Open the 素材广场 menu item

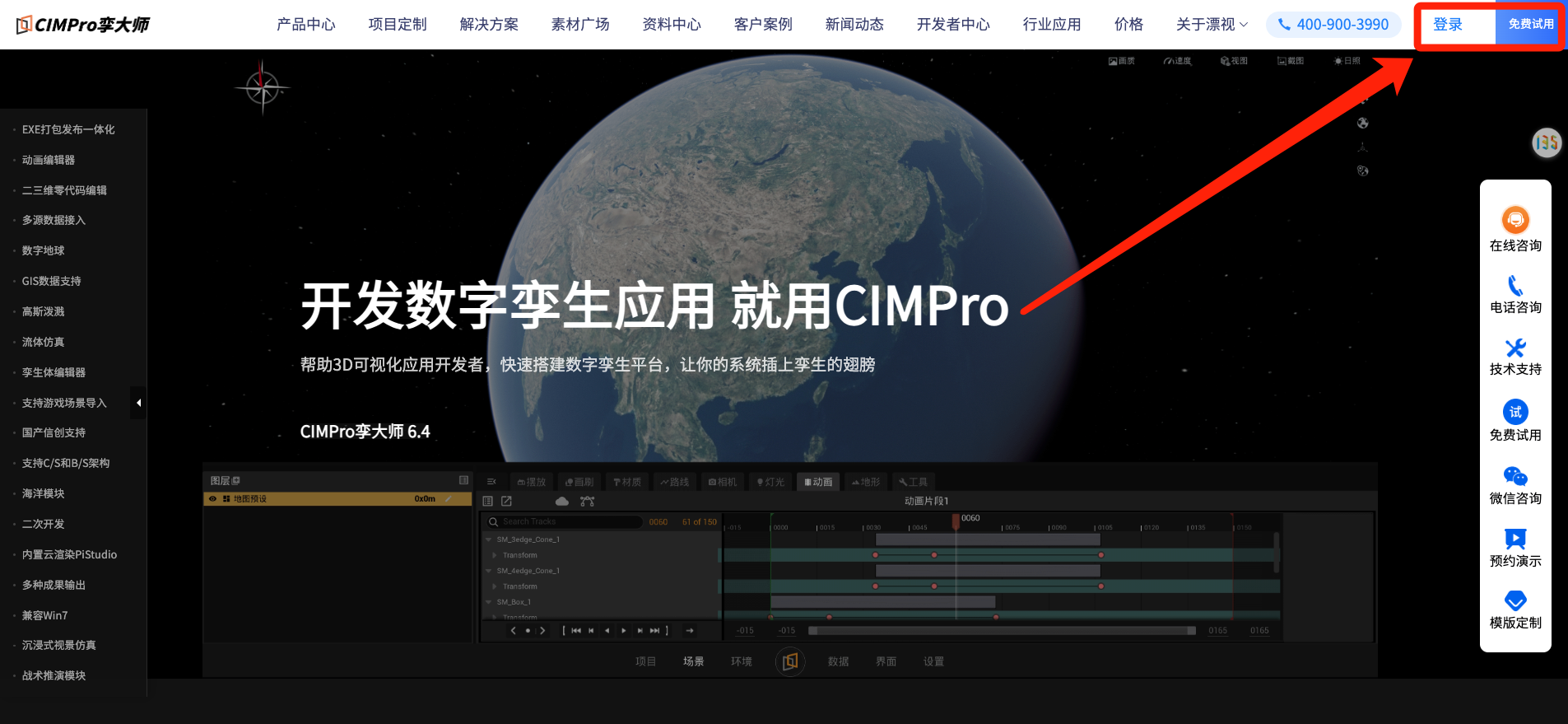[580, 25]
